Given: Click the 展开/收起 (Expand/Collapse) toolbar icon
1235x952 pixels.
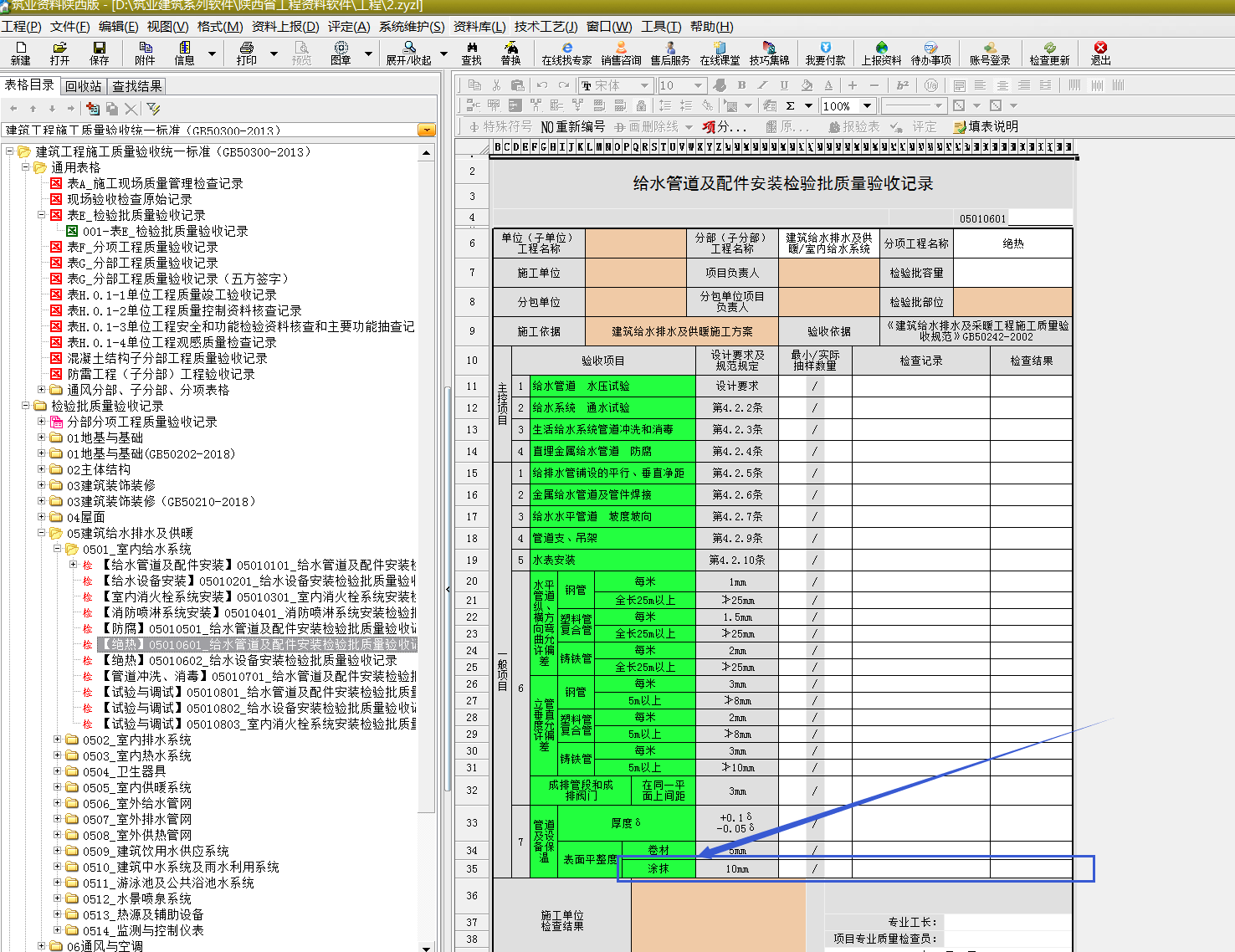Looking at the screenshot, I should click(x=408, y=53).
